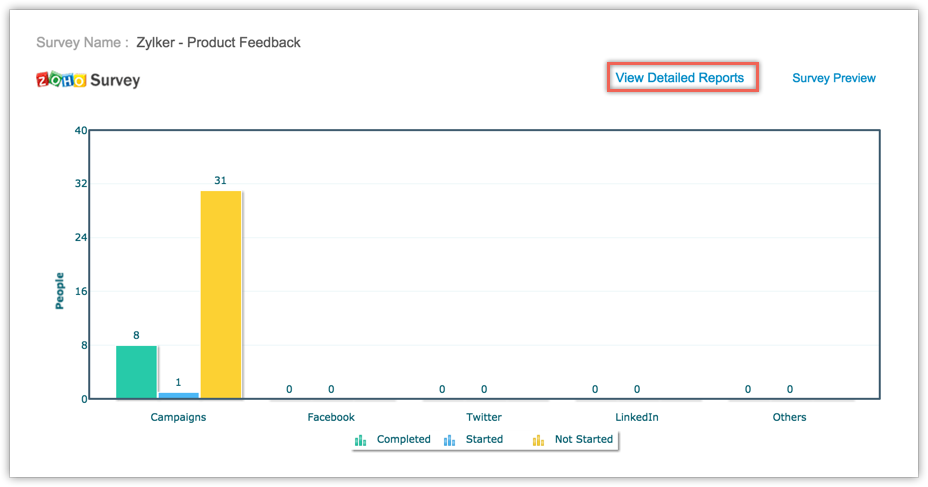Image resolution: width=928 pixels, height=487 pixels.
Task: Click the value label 31 above yellow bar
Action: (220, 181)
